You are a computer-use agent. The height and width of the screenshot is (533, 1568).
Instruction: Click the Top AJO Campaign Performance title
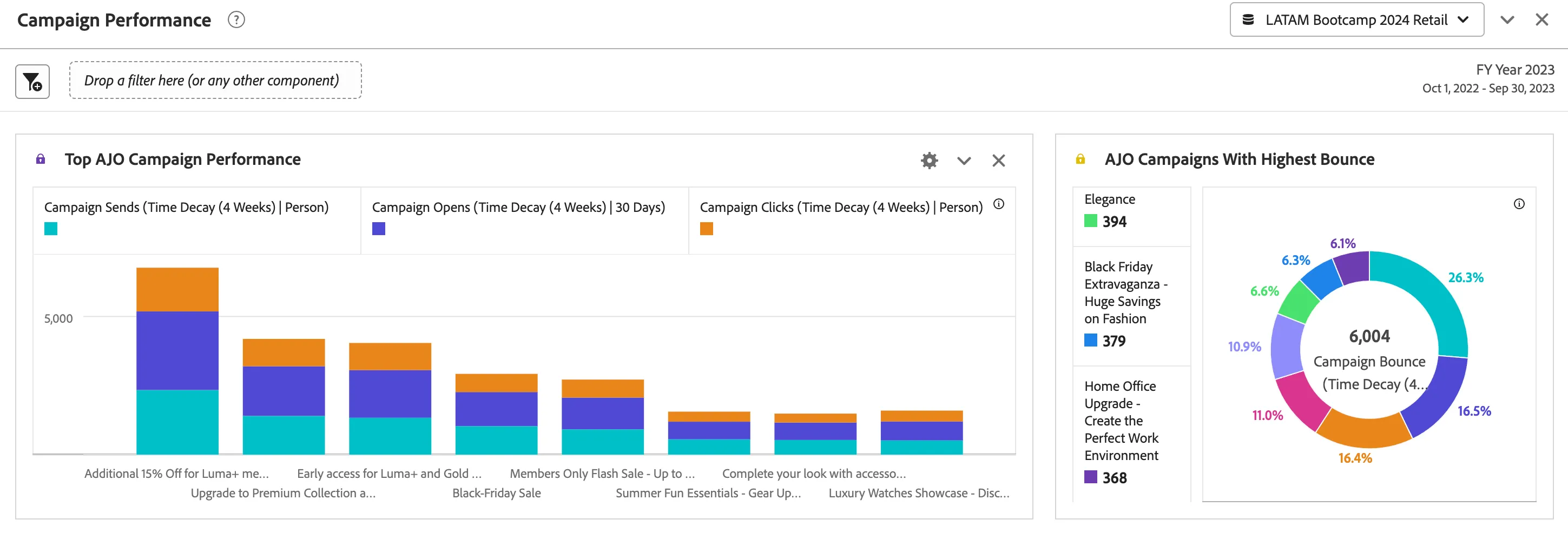[x=183, y=159]
